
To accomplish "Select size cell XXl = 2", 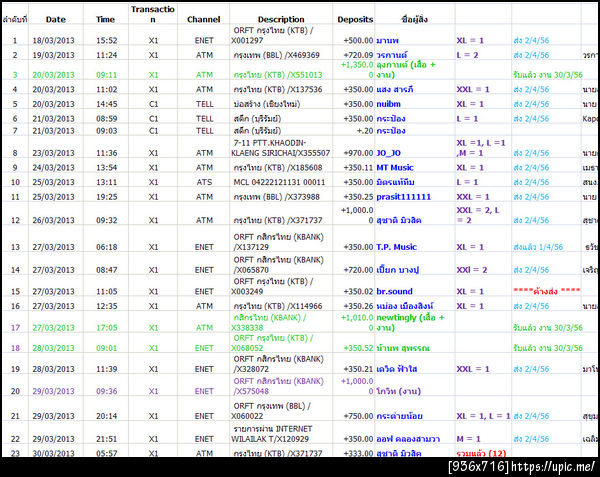I will [471, 270].
